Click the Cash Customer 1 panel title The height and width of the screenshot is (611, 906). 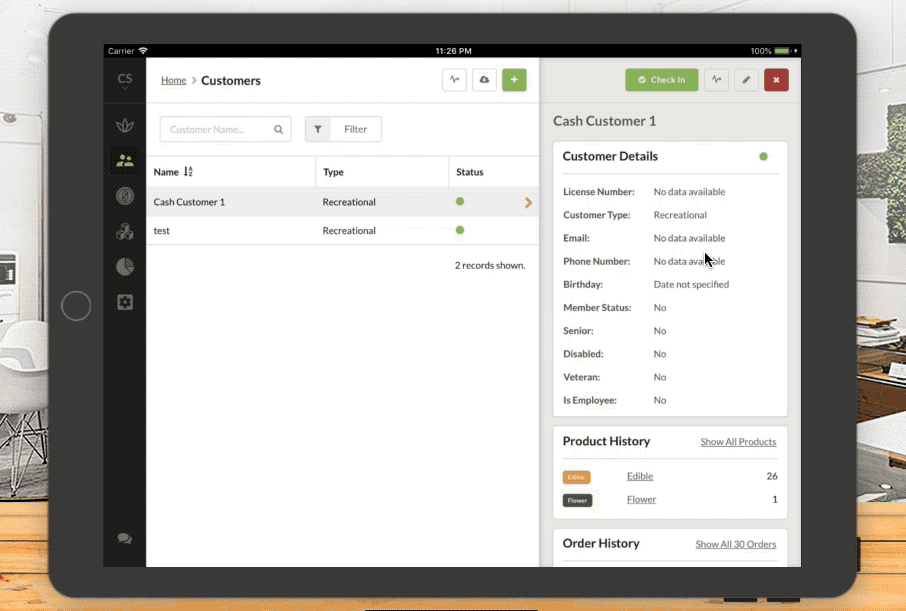point(604,121)
